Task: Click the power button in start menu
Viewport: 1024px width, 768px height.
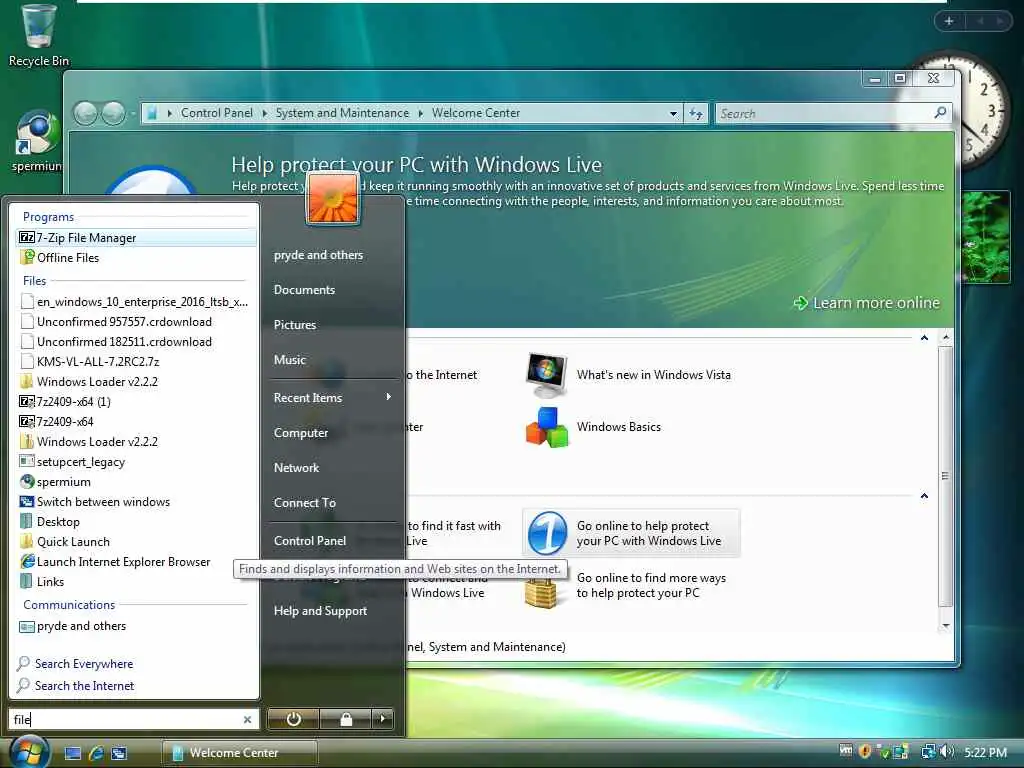Action: 294,719
